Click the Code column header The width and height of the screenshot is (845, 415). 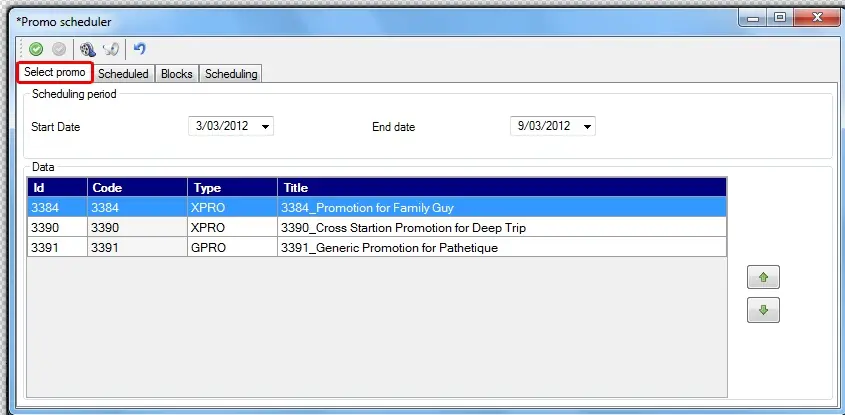(x=136, y=188)
